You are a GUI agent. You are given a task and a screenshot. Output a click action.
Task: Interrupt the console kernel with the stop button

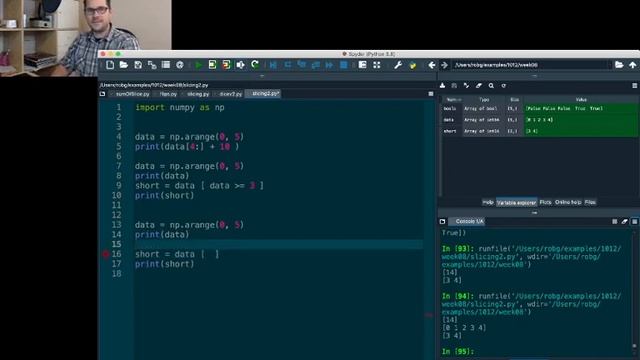tap(615, 221)
